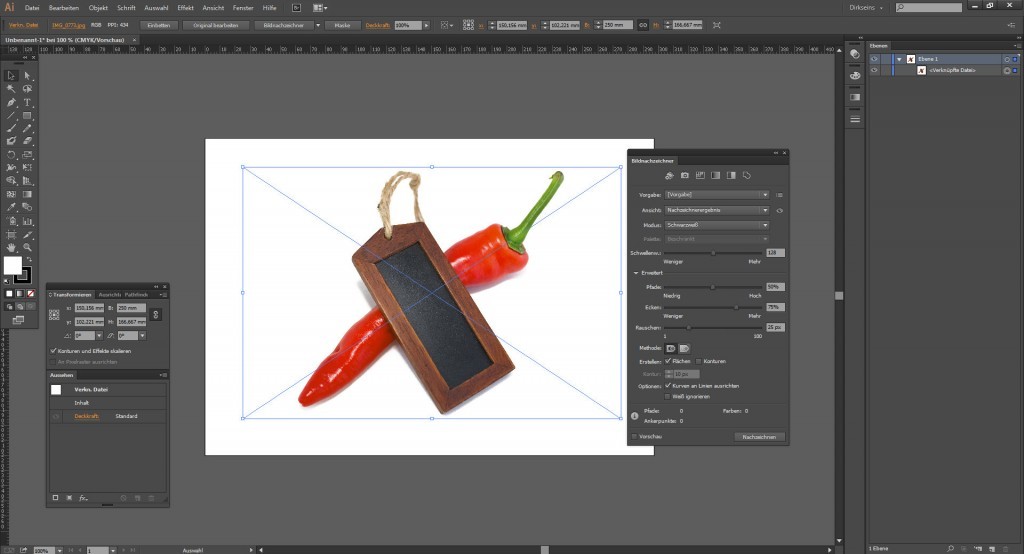Viewport: 1024px width, 554px height.
Task: Collapse the Ebene 1 layer tree arrow
Action: (899, 59)
